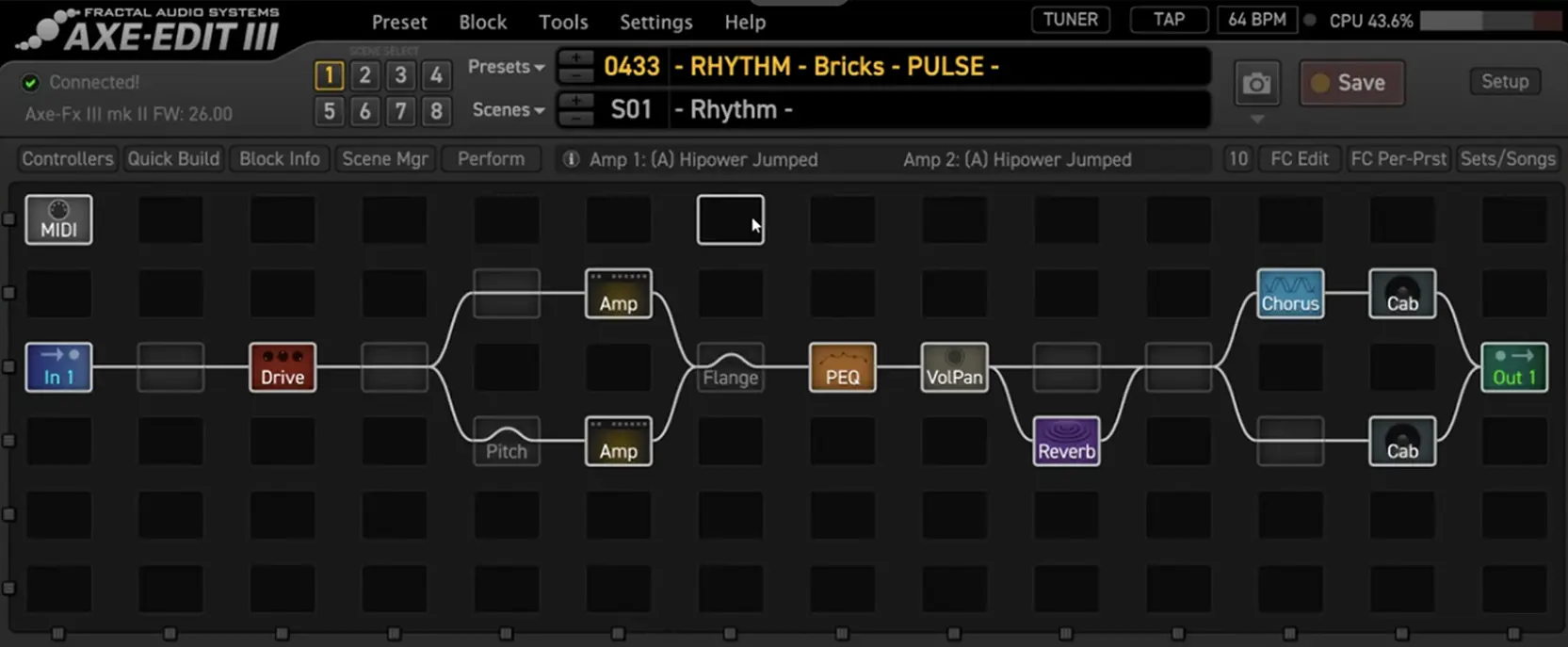Open the TUNER

point(1070,20)
